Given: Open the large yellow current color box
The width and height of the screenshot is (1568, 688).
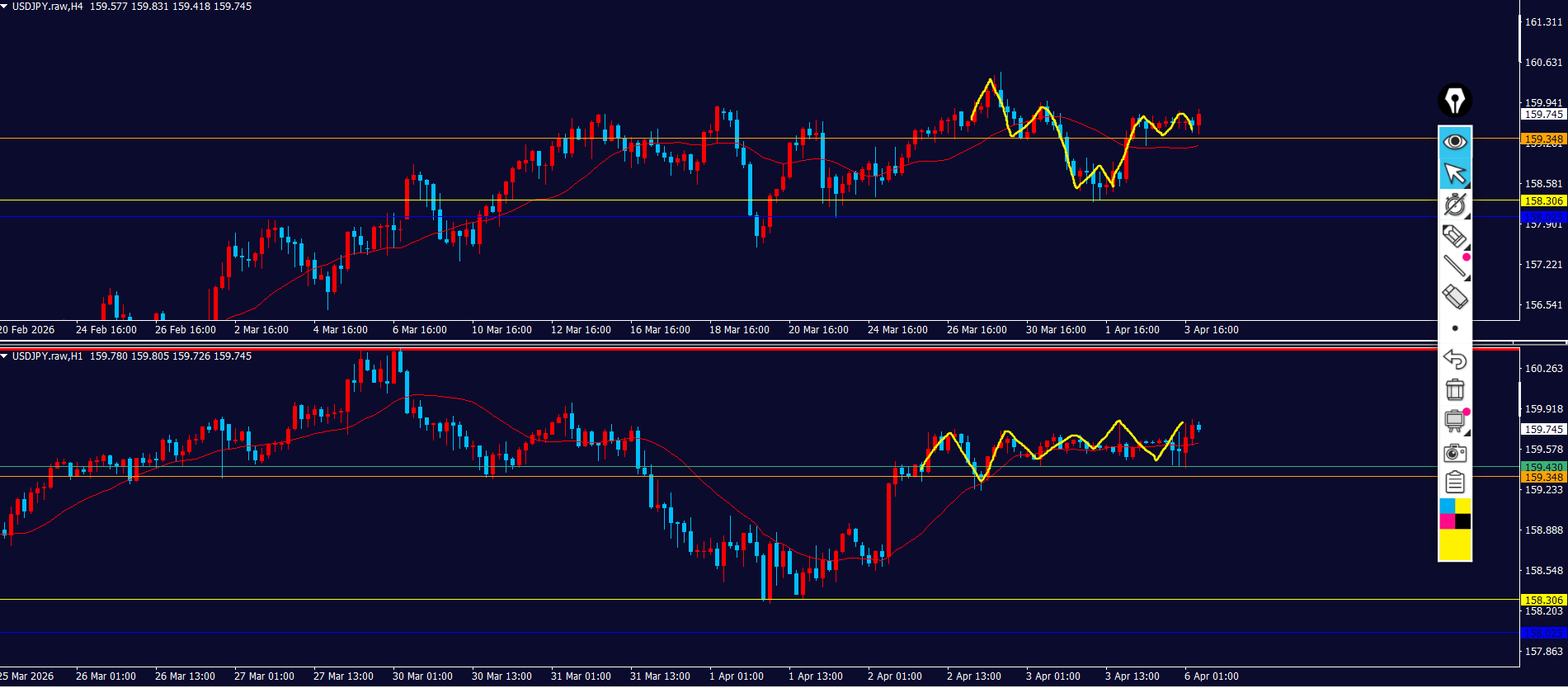Looking at the screenshot, I should pyautogui.click(x=1454, y=545).
